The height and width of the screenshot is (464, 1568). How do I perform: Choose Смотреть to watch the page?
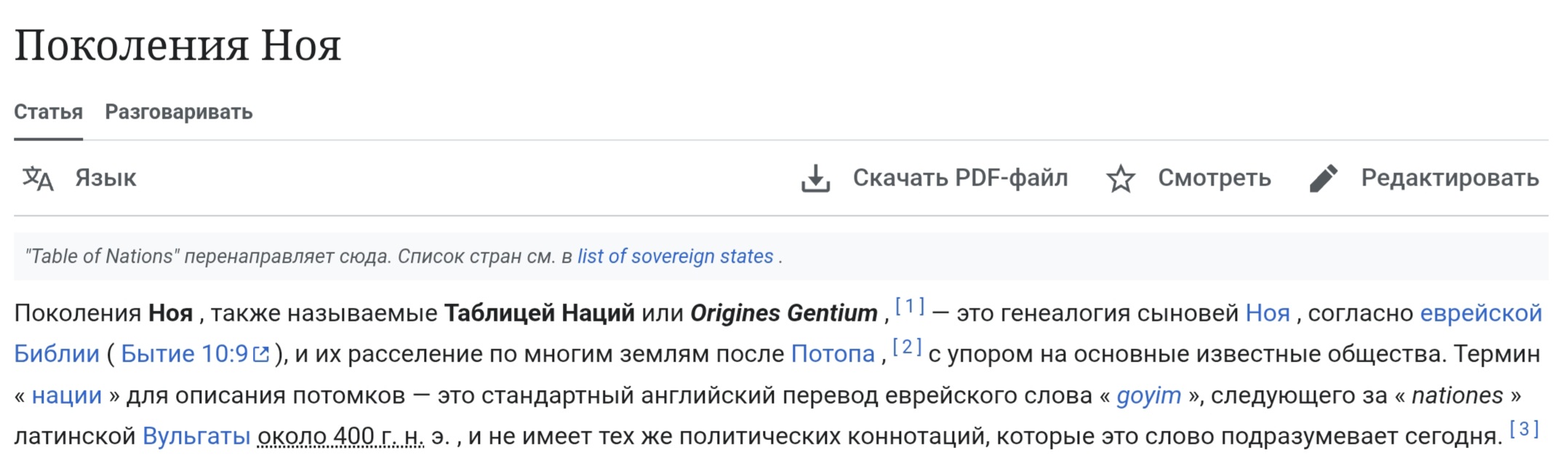coord(1215,178)
